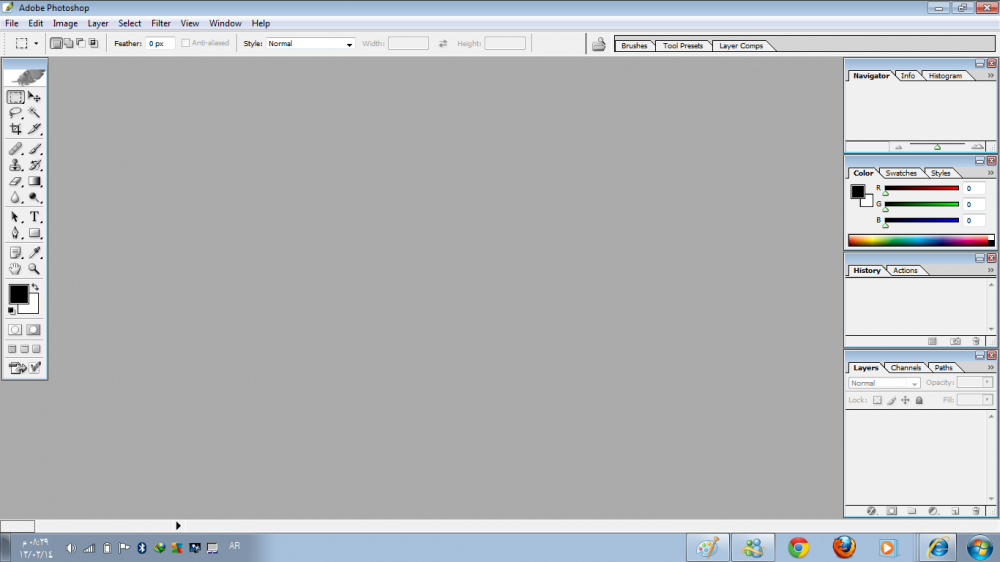Pick the Magic Wand tool
This screenshot has height=562, width=1000.
[x=35, y=113]
